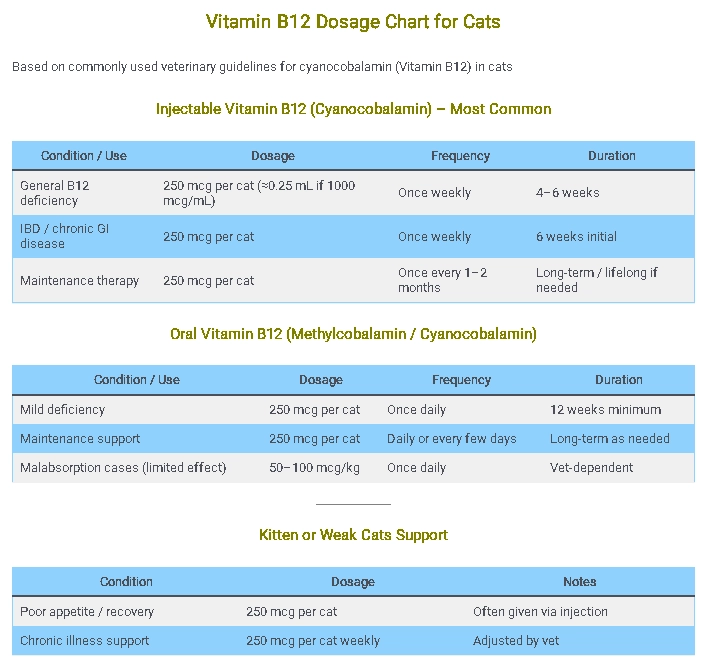Select the 'Vet-dependent' cell

[591, 468]
